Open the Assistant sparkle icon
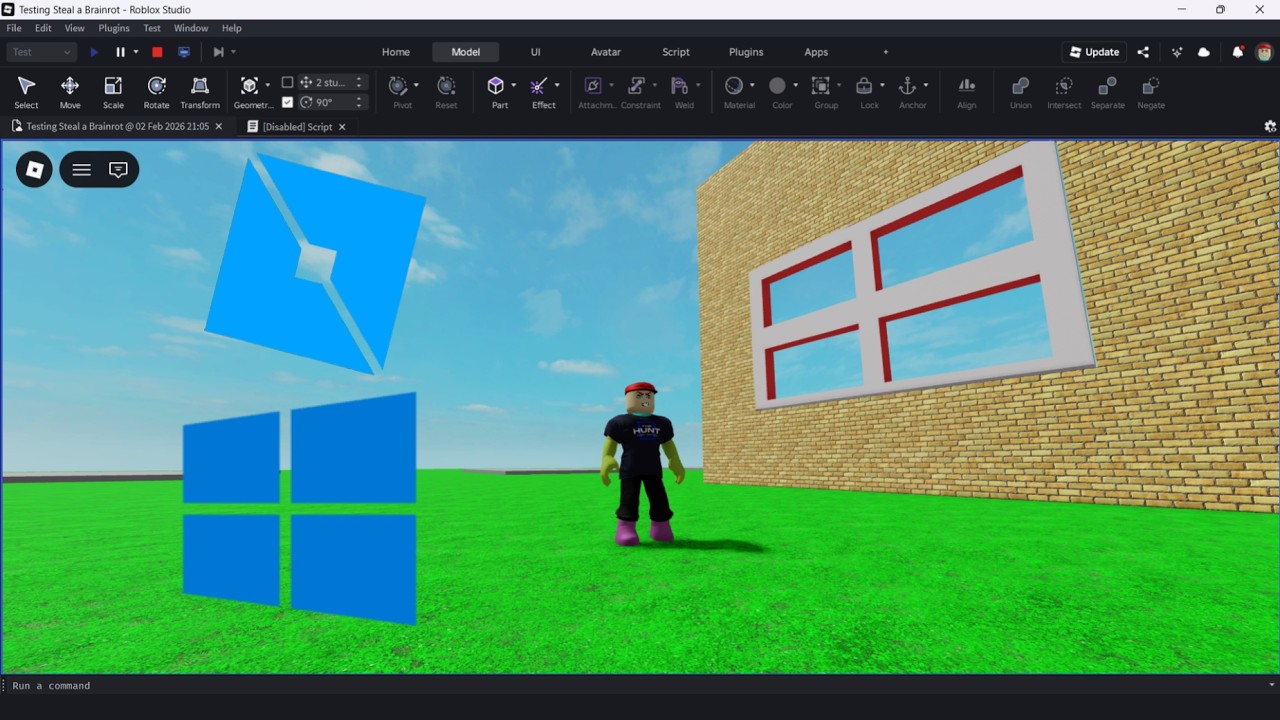 coord(1177,52)
